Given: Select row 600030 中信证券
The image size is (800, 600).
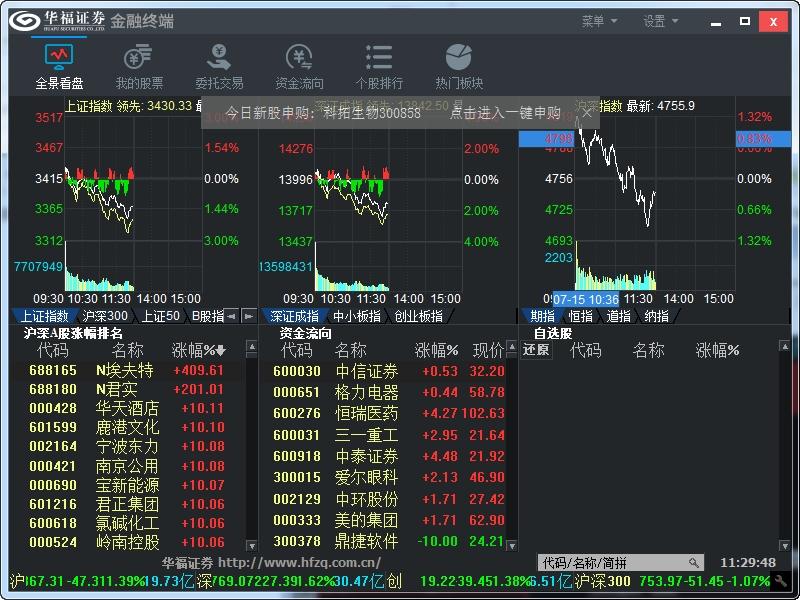Looking at the screenshot, I should 385,371.
